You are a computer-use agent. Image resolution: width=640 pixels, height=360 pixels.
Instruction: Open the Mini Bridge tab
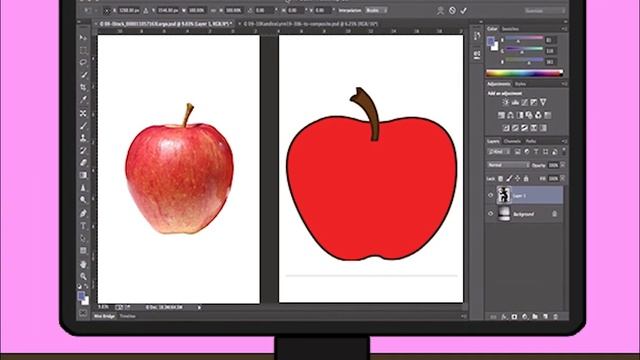point(104,316)
